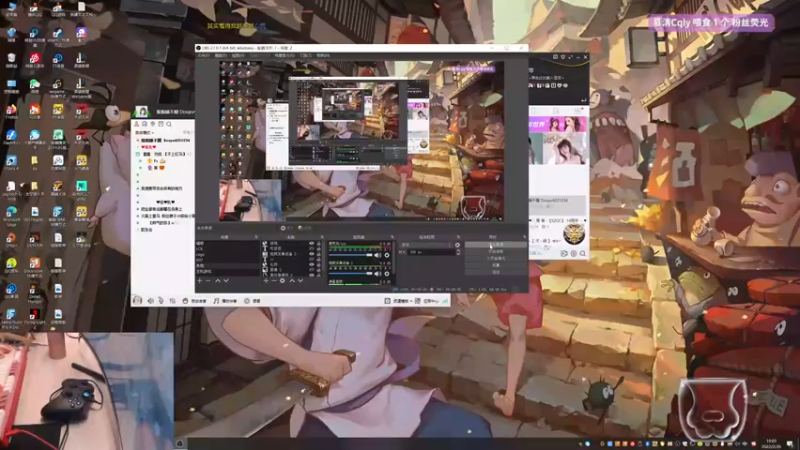Pop out the Controls dock header icon
The image size is (800, 450).
pyautogui.click(x=524, y=237)
